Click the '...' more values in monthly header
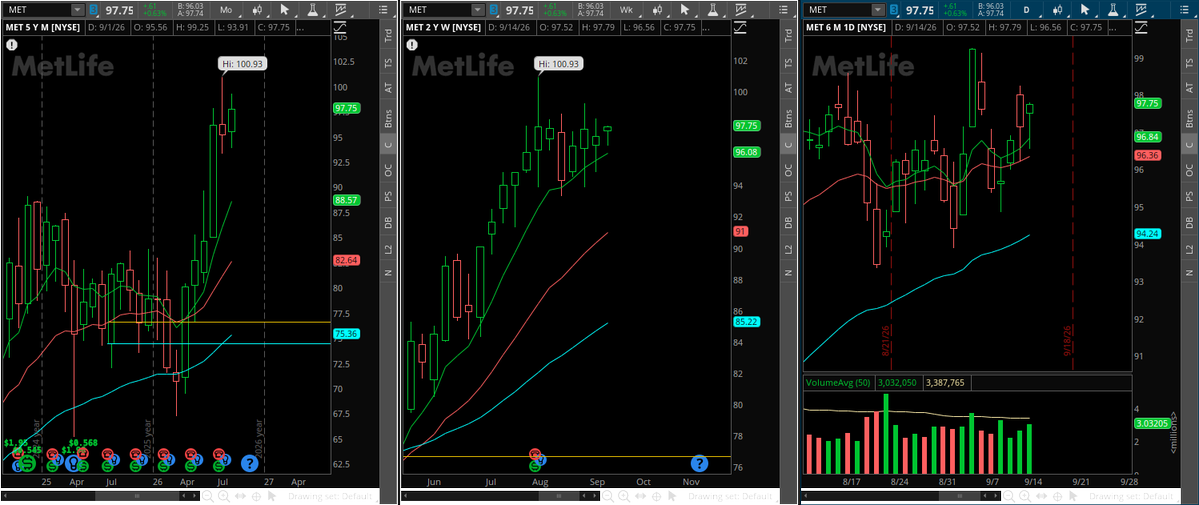Image resolution: width=1199 pixels, height=505 pixels. coord(301,28)
